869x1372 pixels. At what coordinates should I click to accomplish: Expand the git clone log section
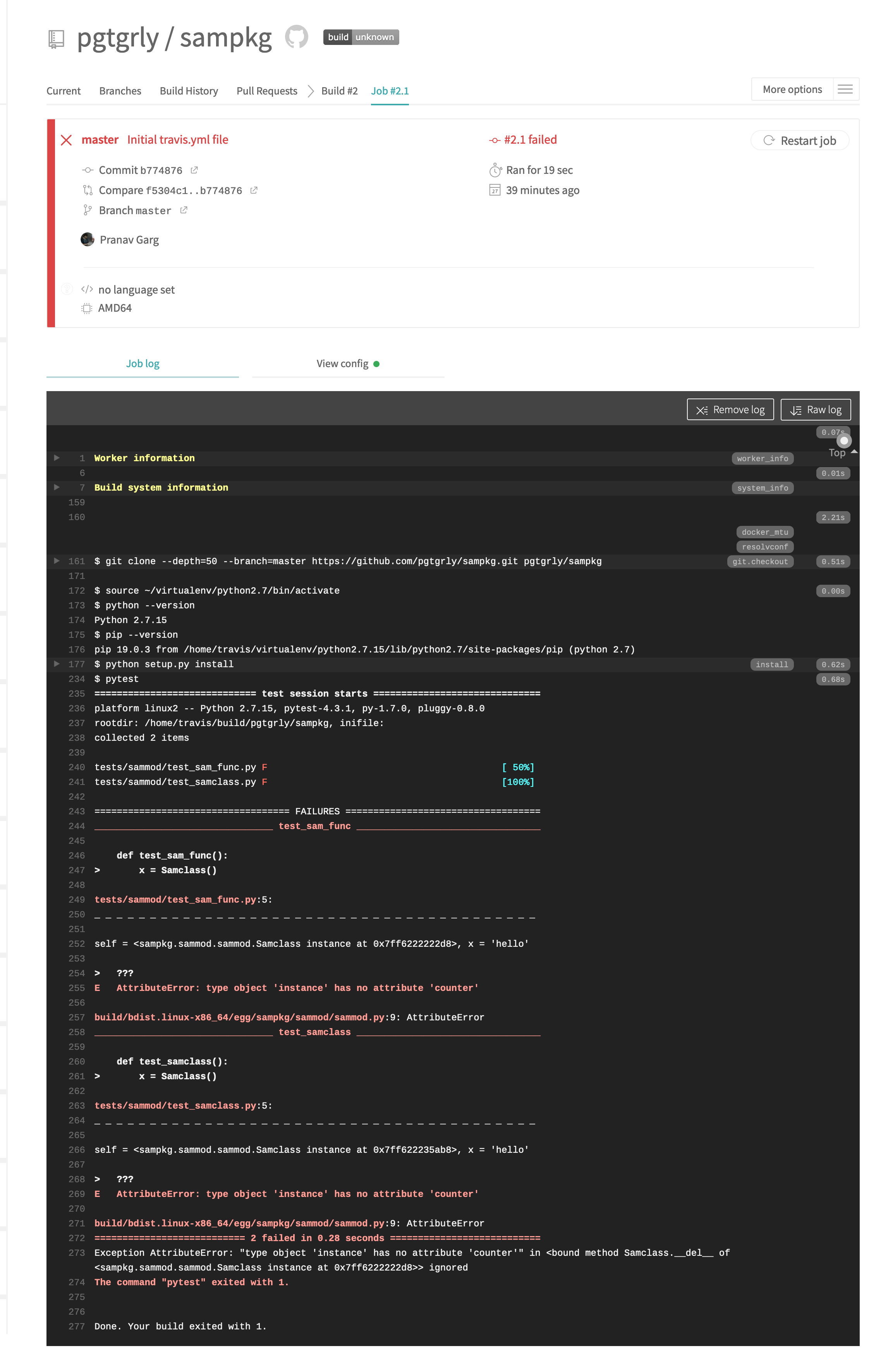click(x=57, y=561)
